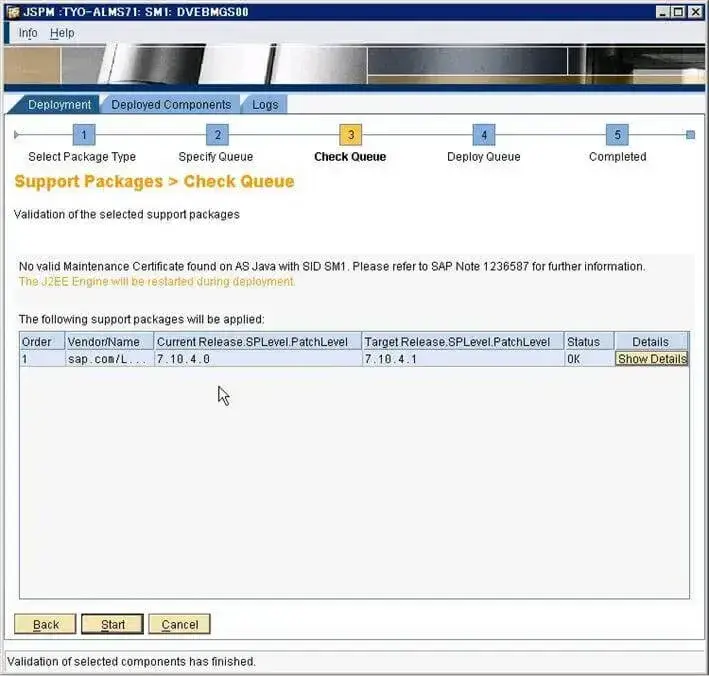Maximize the JSPM window

coord(678,12)
